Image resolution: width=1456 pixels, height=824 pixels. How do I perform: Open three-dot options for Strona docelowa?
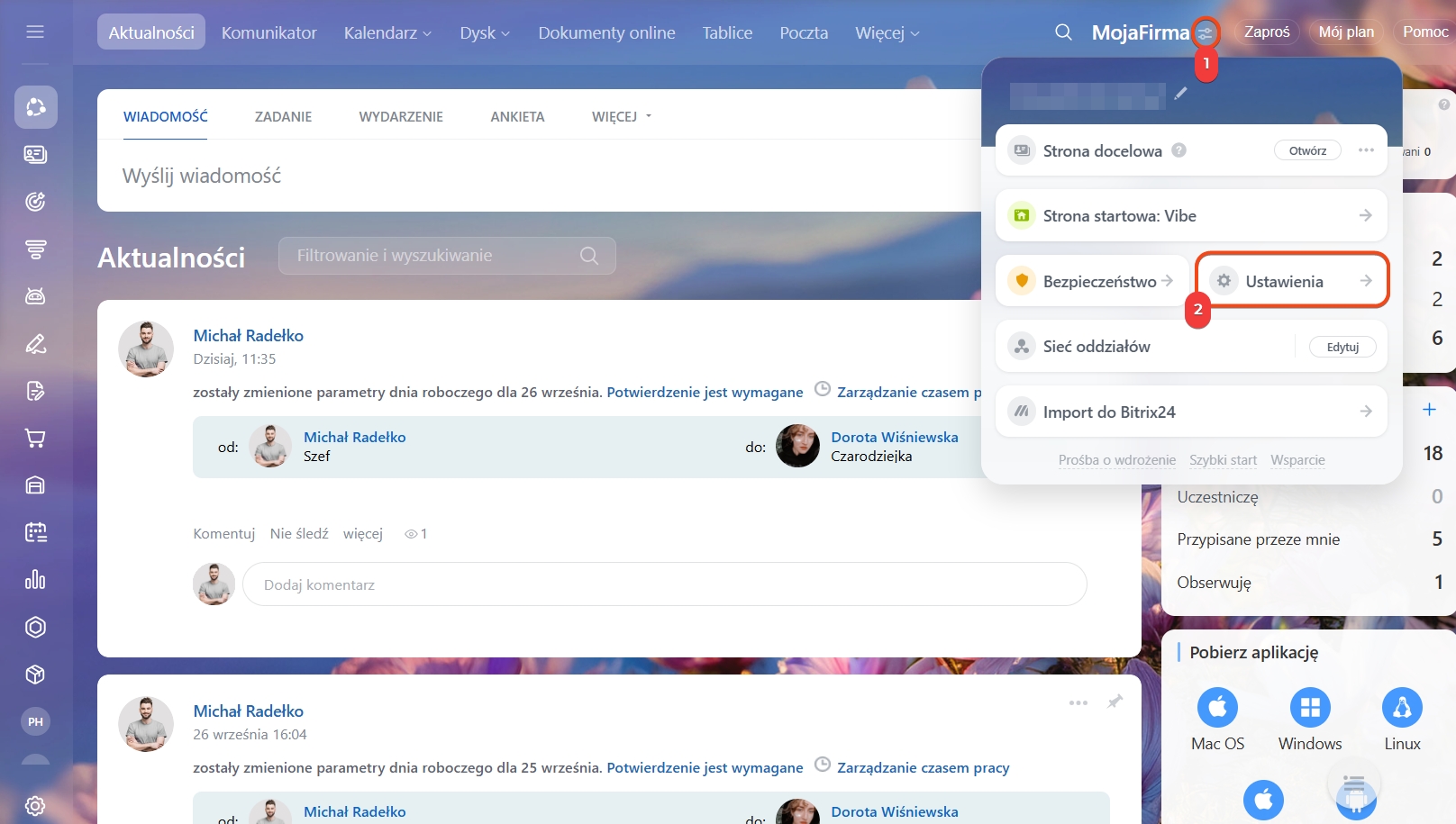coord(1366,150)
